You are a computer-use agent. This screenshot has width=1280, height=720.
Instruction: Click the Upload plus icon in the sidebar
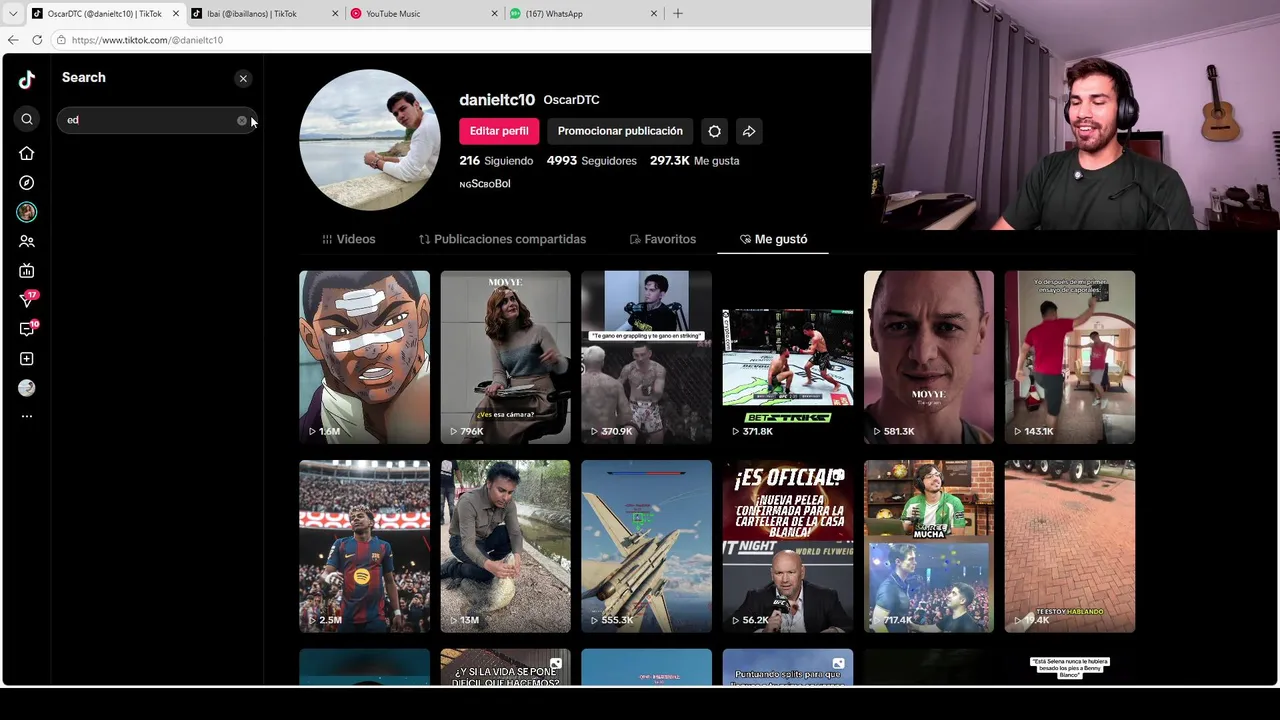coord(27,358)
